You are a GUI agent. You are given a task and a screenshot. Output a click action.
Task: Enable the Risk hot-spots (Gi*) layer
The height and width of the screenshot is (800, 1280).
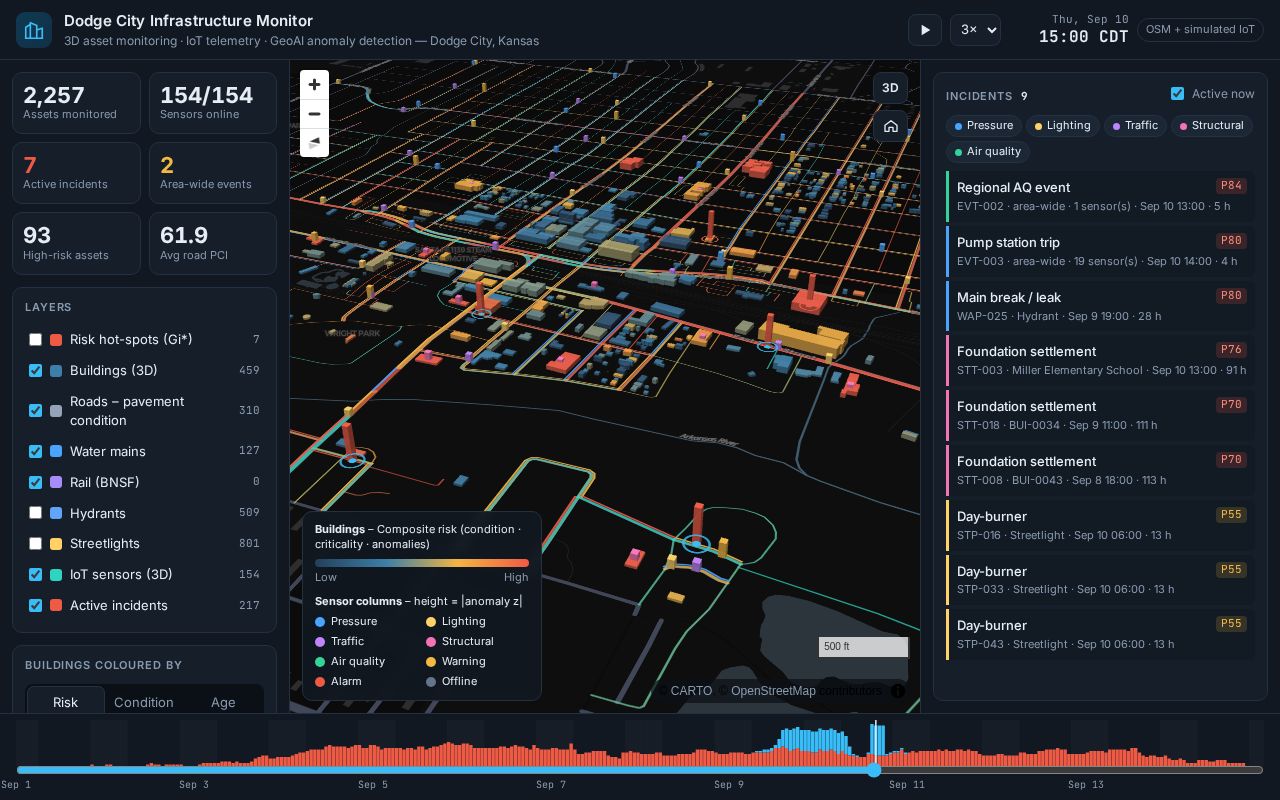tap(35, 340)
